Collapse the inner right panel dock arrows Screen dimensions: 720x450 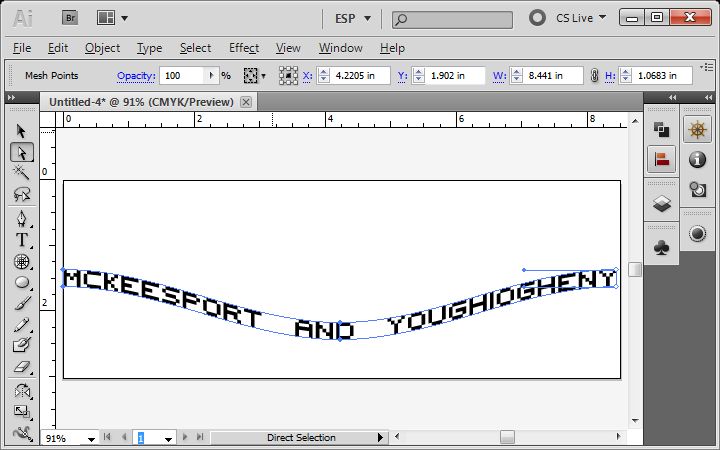click(x=672, y=97)
